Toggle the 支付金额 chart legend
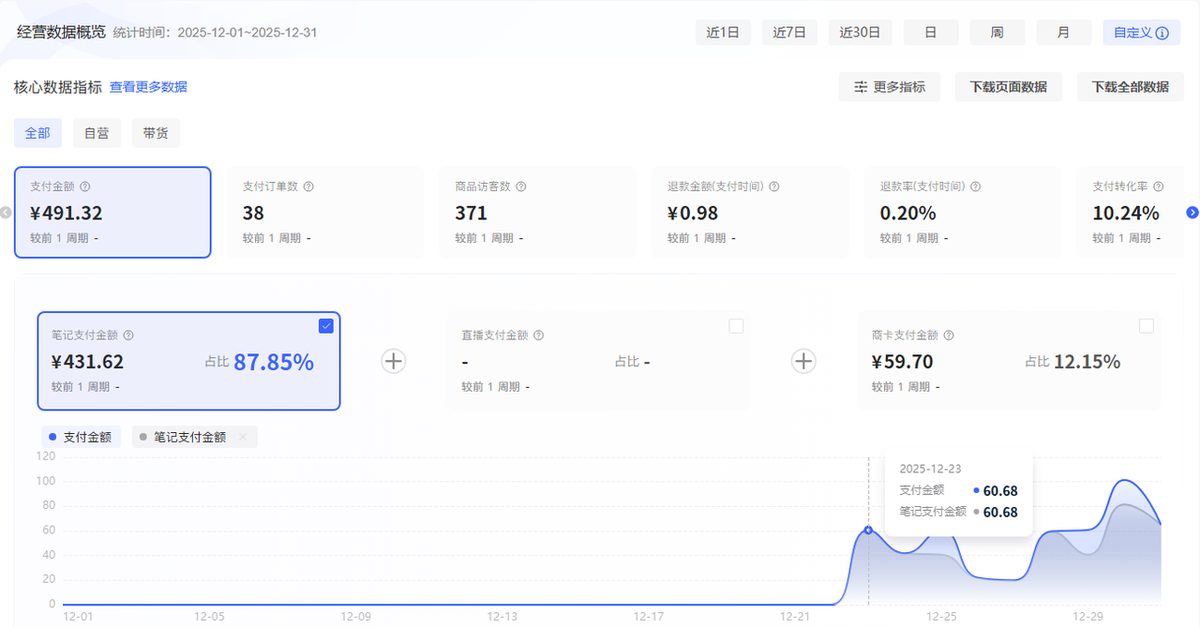 coord(81,437)
